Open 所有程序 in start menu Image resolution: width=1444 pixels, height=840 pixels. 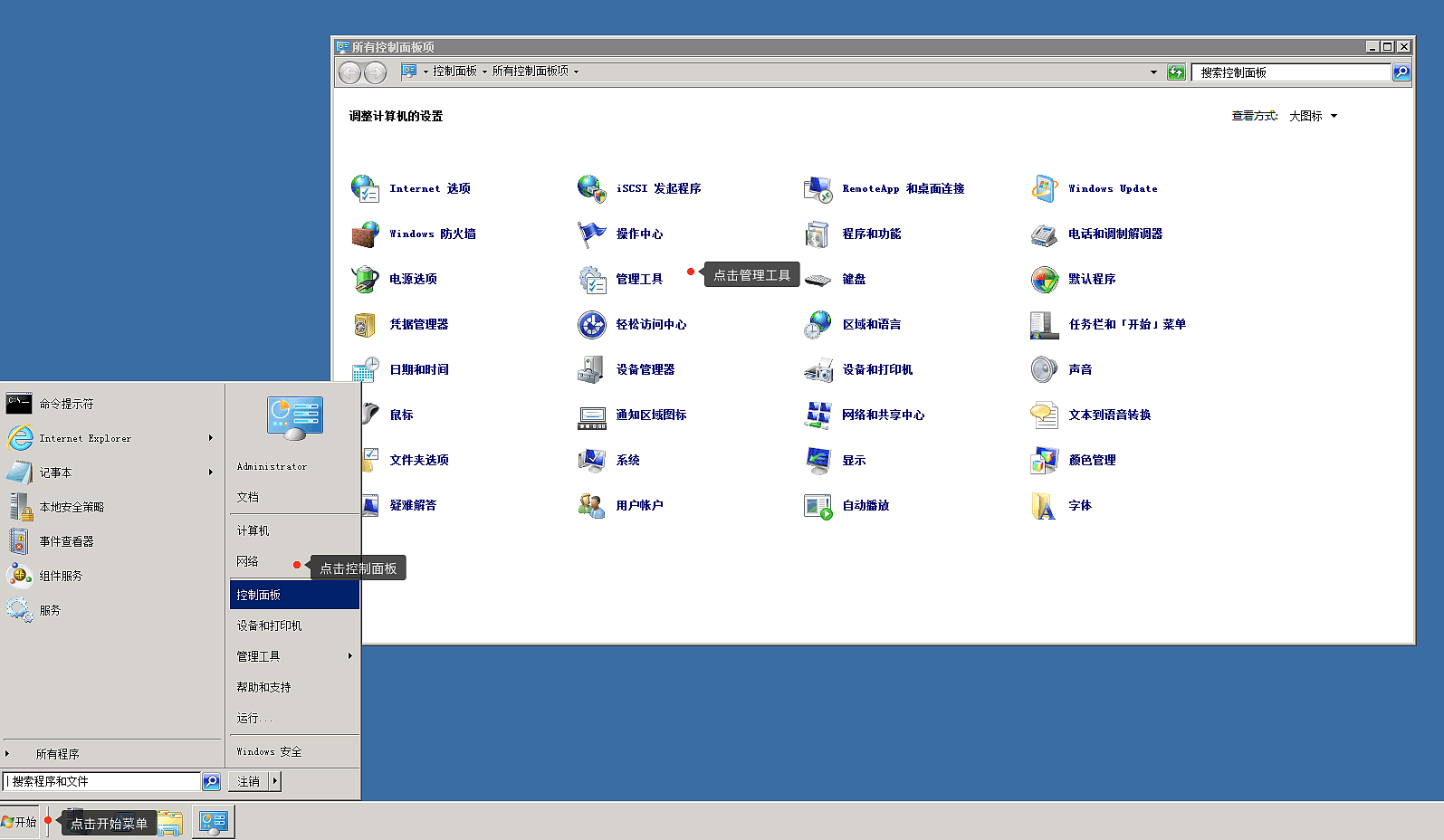coord(57,753)
